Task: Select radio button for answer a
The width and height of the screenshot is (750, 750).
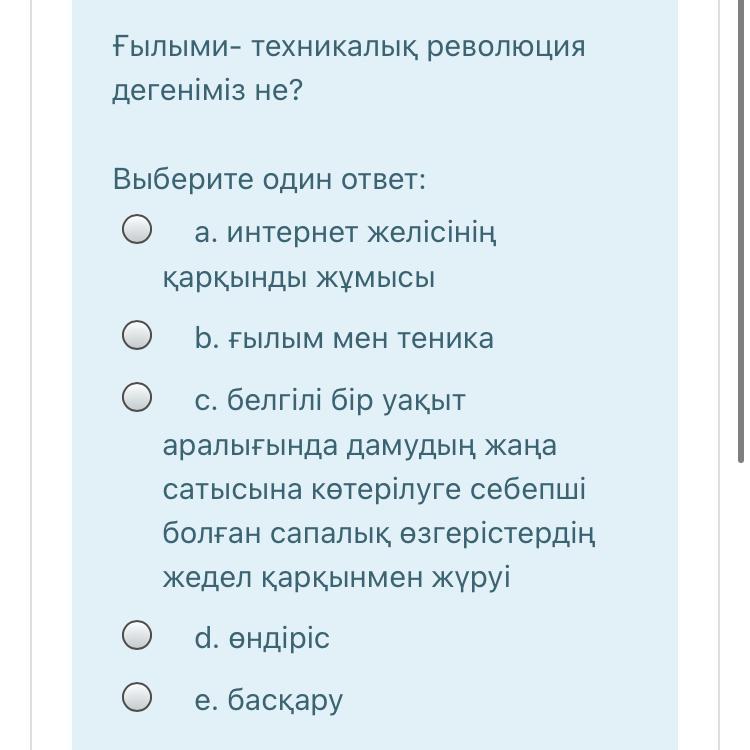Action: [137, 229]
